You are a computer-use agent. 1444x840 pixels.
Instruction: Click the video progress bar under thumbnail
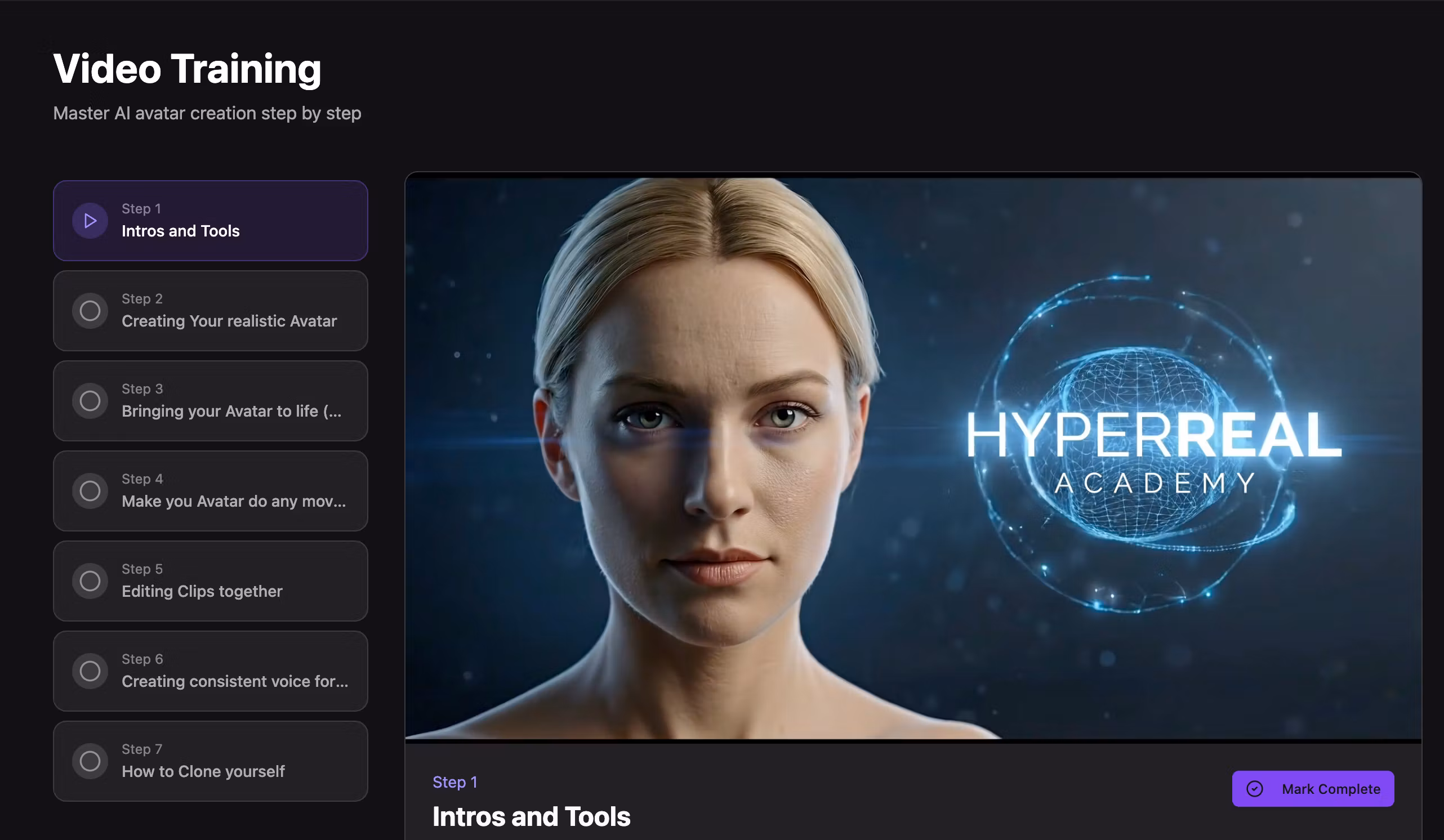tap(913, 741)
